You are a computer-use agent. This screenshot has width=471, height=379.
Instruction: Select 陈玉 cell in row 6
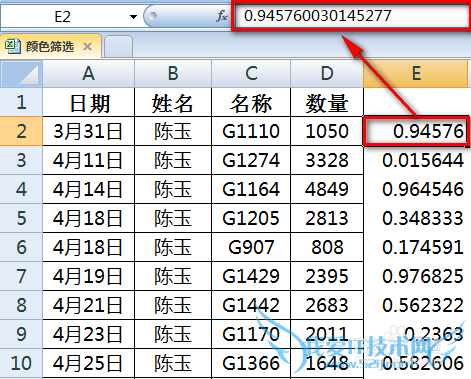[x=173, y=247]
